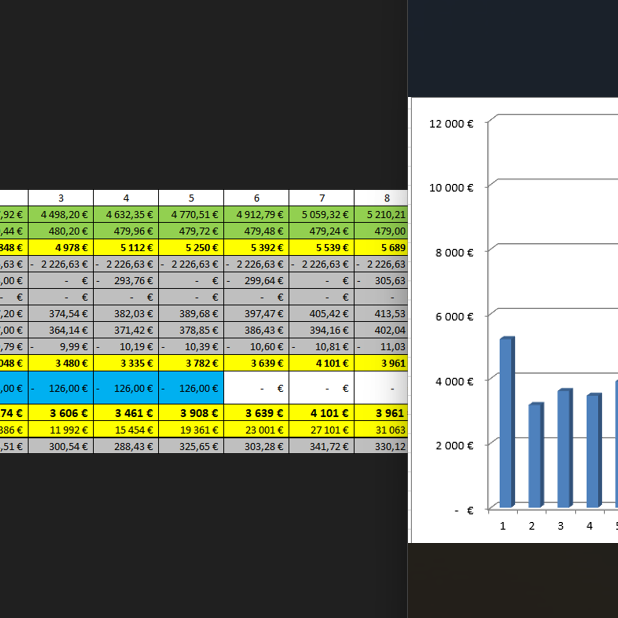Click the cell showing 371,42 €
The width and height of the screenshot is (618, 618).
[126, 329]
